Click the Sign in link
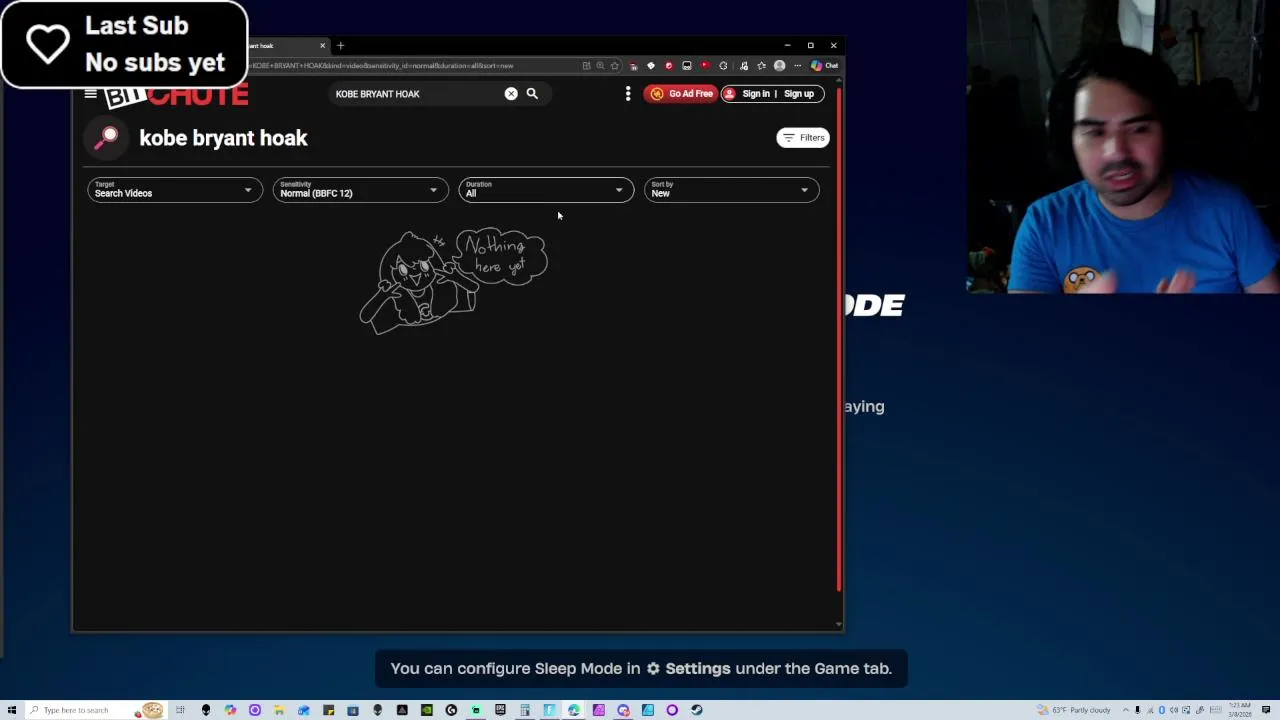Screen dimensions: 1280x720 pyautogui.click(x=756, y=94)
